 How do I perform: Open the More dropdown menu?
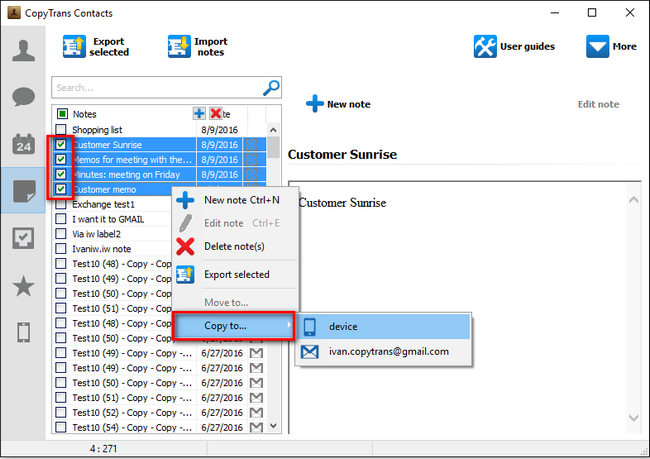pyautogui.click(x=611, y=46)
